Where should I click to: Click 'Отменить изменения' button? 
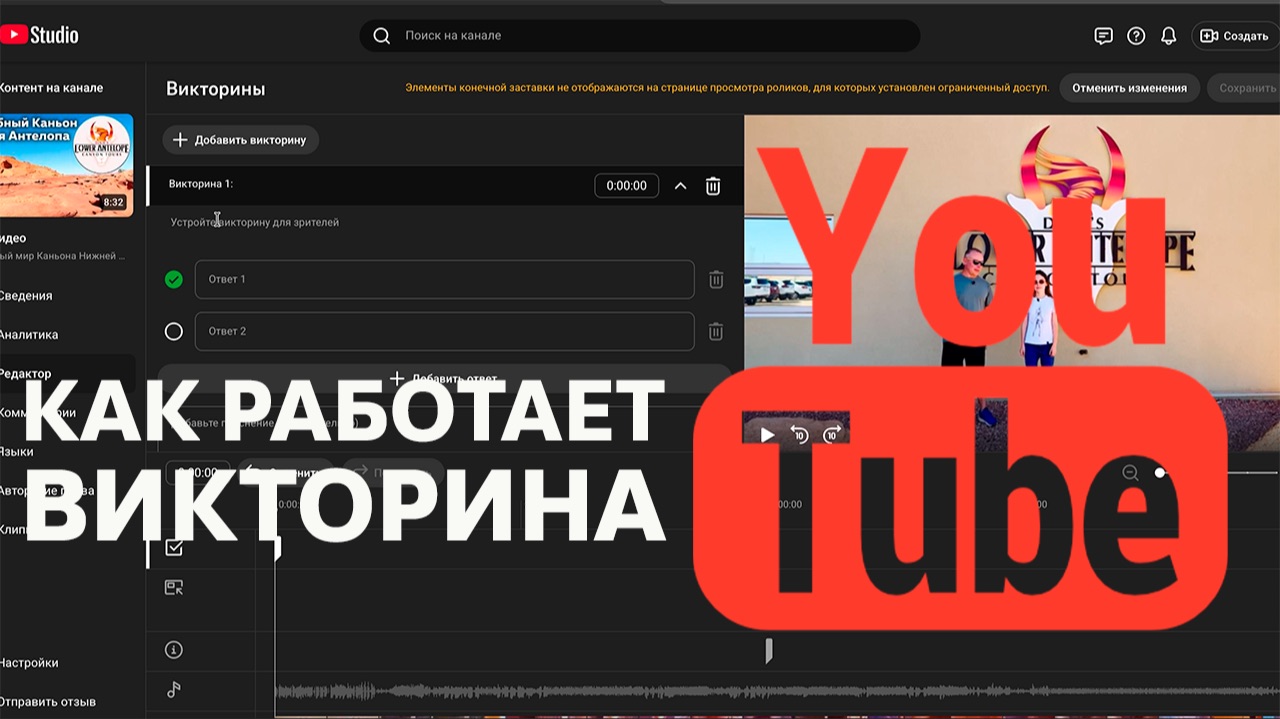[x=1129, y=88]
